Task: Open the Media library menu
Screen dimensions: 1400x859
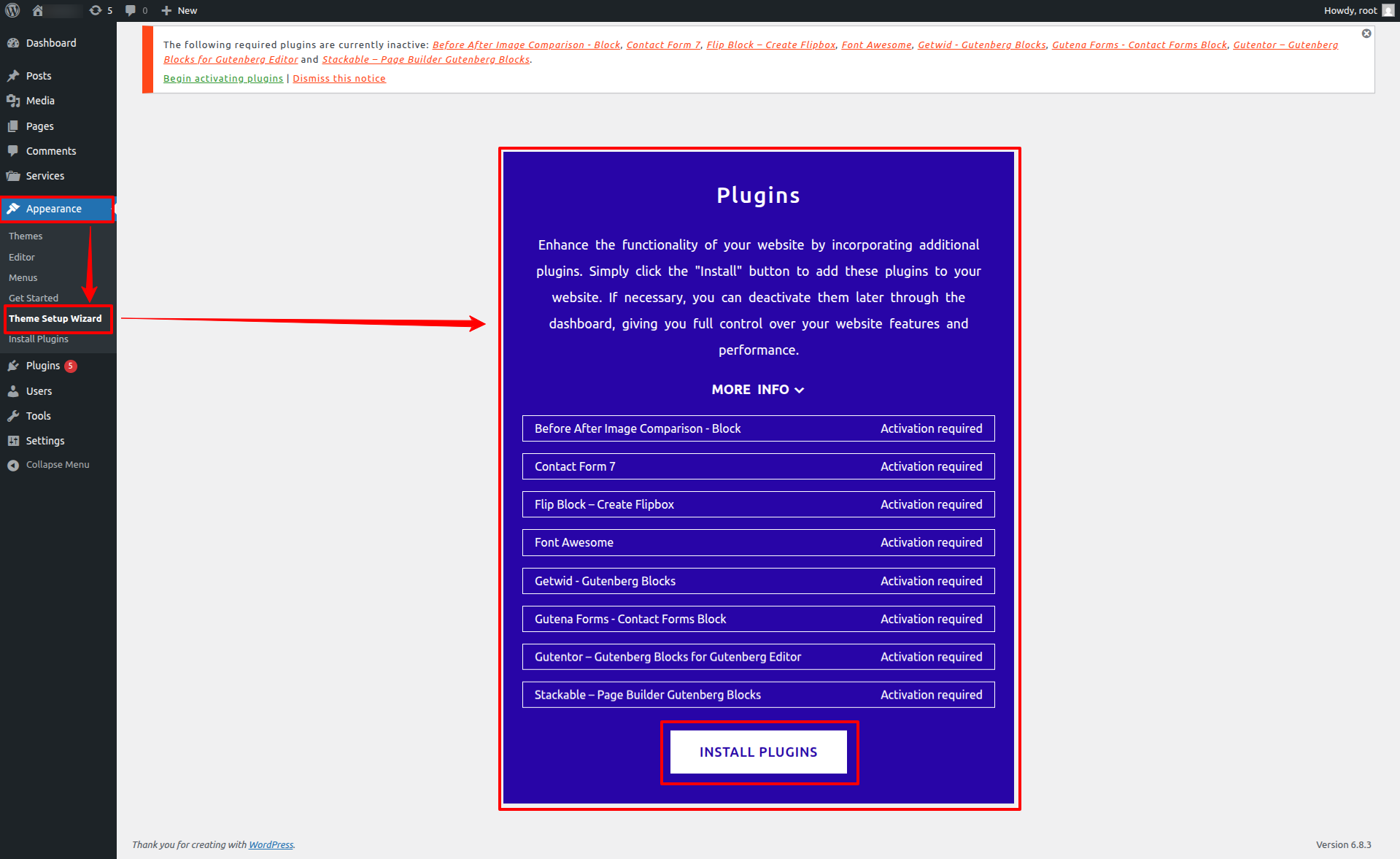Action: coord(40,101)
